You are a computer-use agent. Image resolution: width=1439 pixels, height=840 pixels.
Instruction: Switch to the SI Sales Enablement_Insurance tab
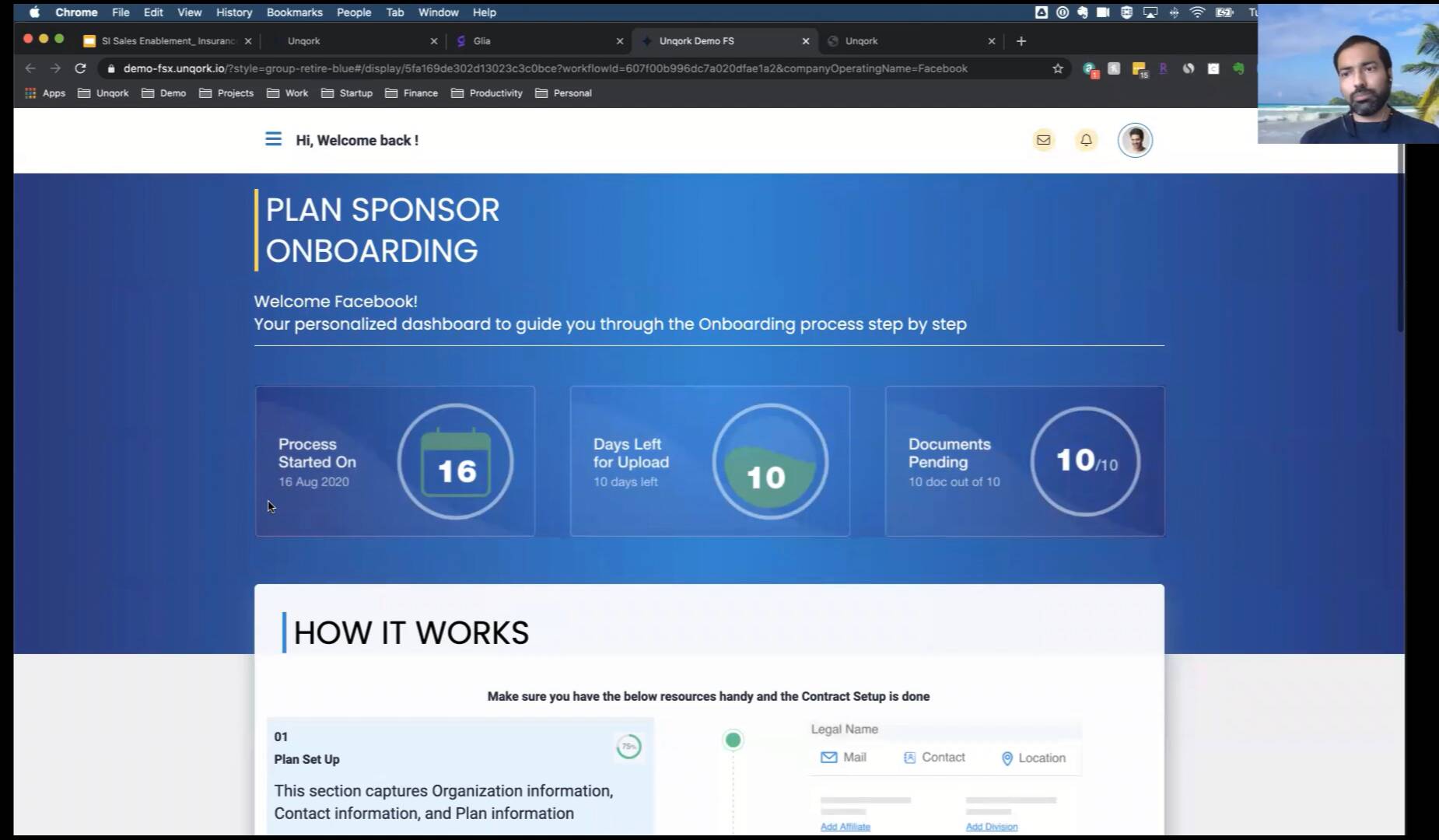(167, 40)
